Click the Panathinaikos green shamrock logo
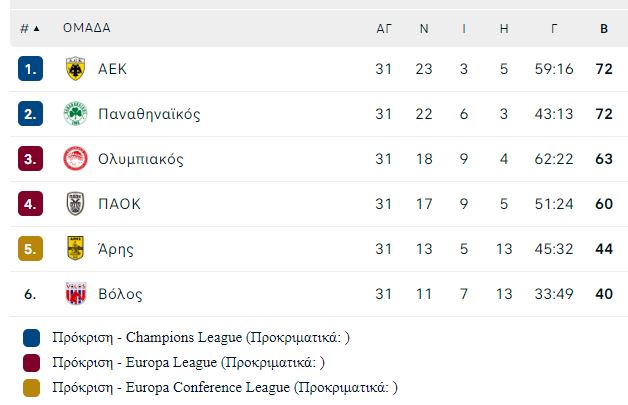This screenshot has height=405, width=628. 75,114
